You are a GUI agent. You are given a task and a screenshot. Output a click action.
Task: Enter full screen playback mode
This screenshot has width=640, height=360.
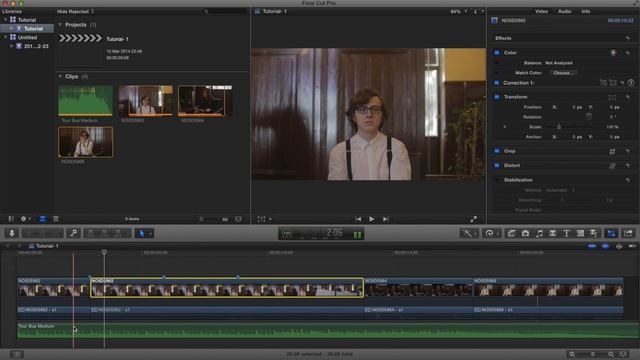[473, 219]
